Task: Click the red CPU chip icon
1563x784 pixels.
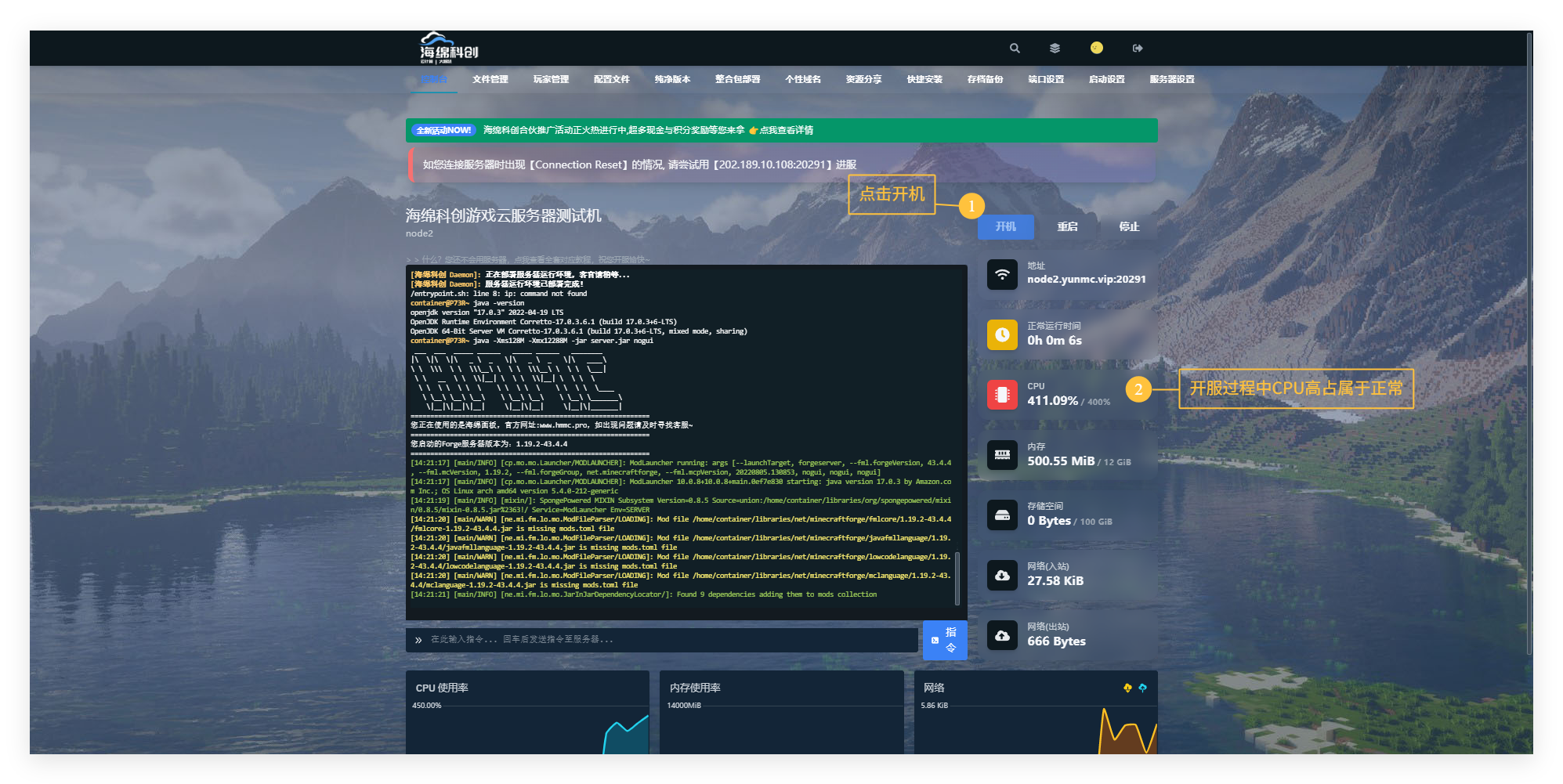Action: [1002, 395]
